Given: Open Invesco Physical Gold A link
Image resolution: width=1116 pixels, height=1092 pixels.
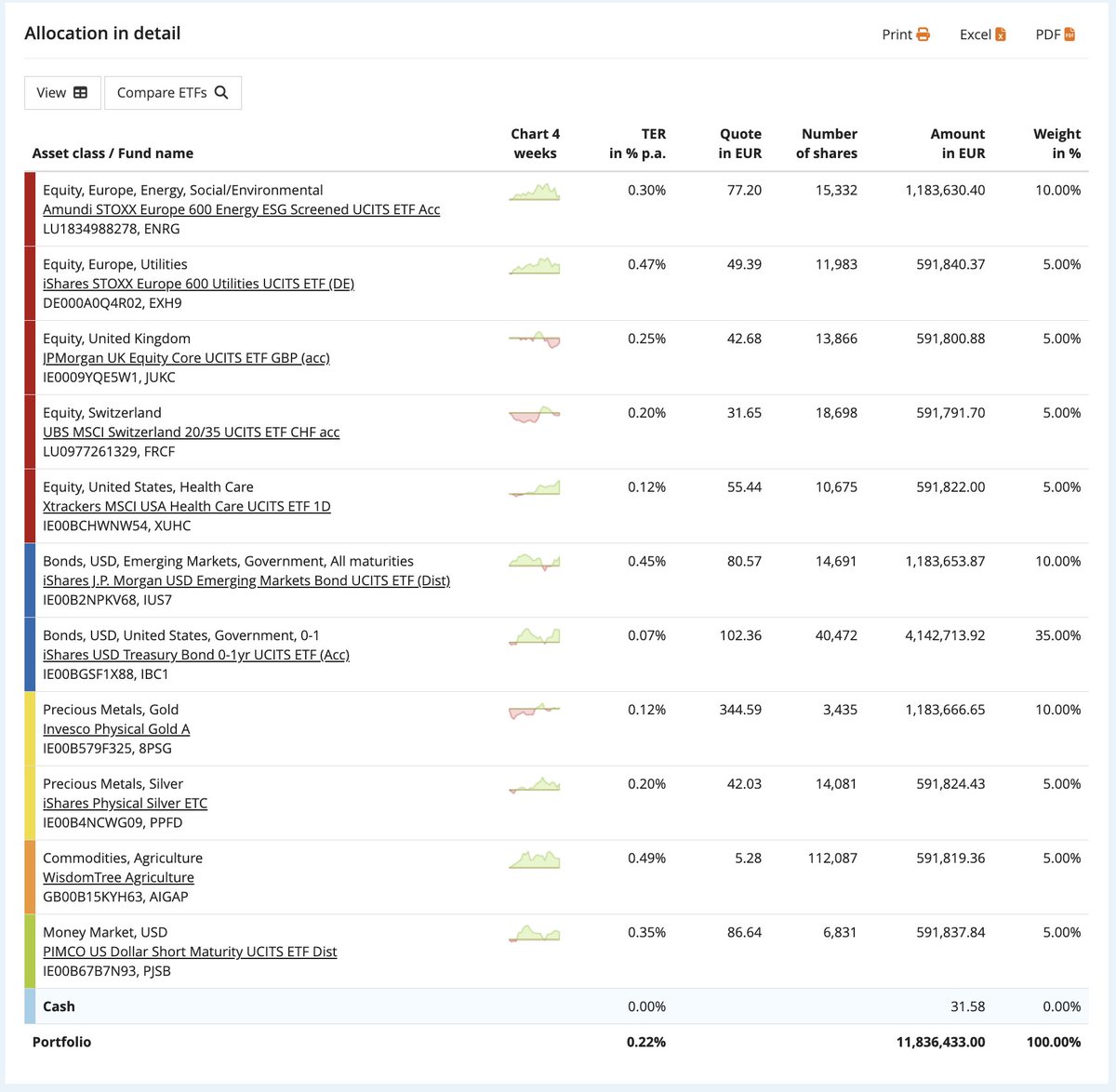Looking at the screenshot, I should click(x=116, y=729).
